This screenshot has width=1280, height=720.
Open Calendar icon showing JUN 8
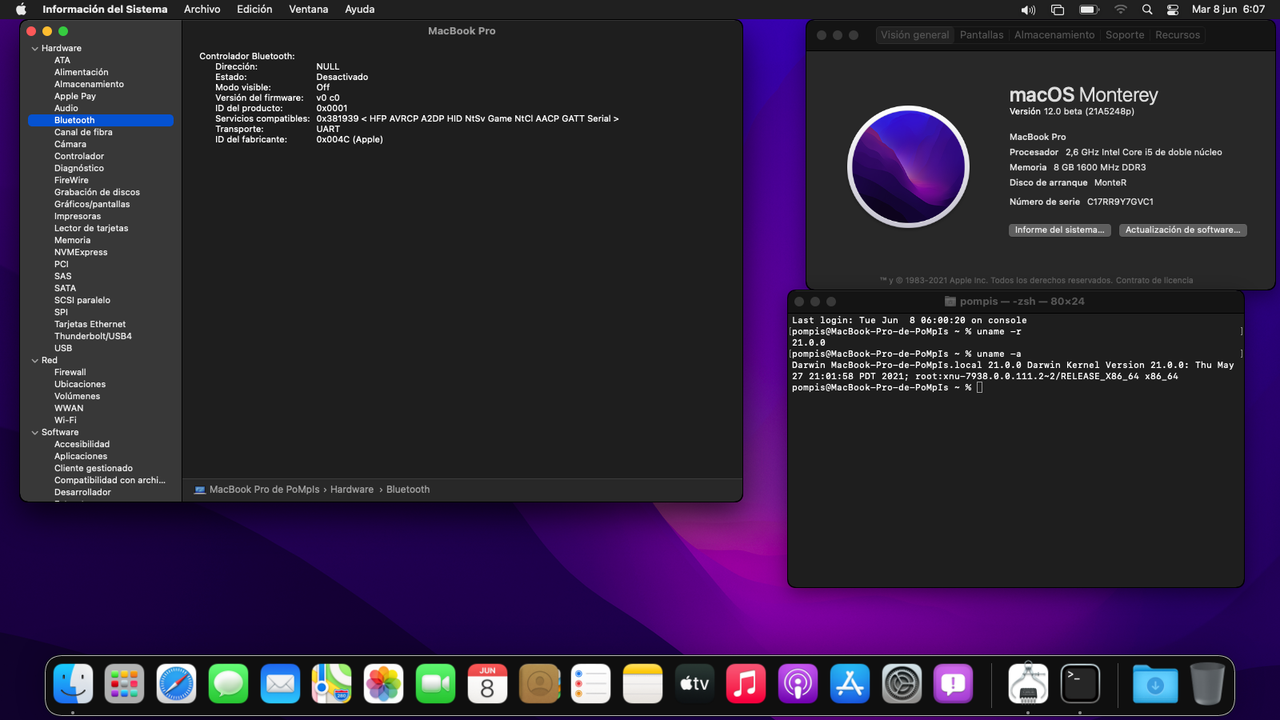click(488, 684)
